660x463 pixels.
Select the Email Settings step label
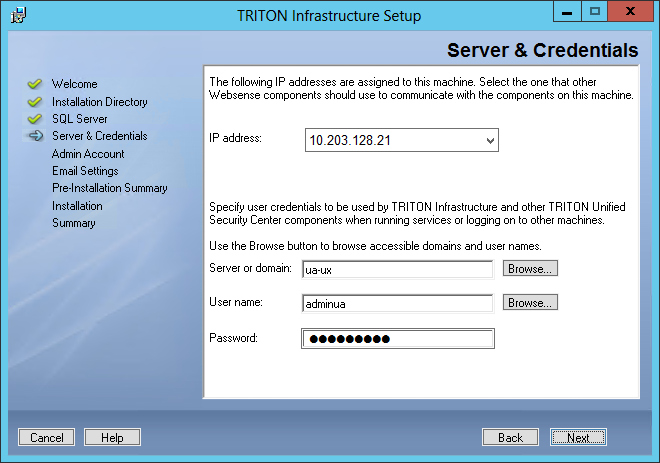[85, 171]
